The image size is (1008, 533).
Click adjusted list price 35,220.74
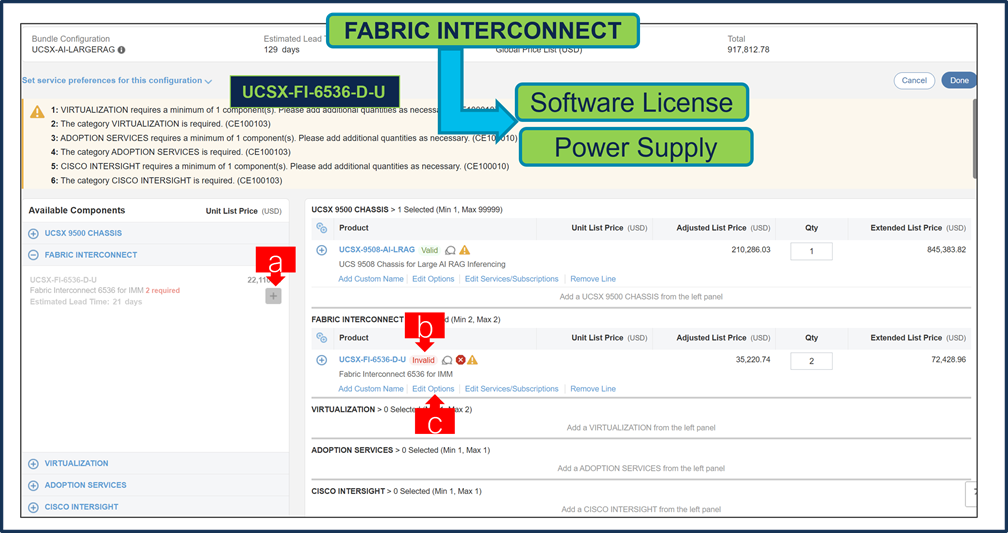[x=753, y=359]
